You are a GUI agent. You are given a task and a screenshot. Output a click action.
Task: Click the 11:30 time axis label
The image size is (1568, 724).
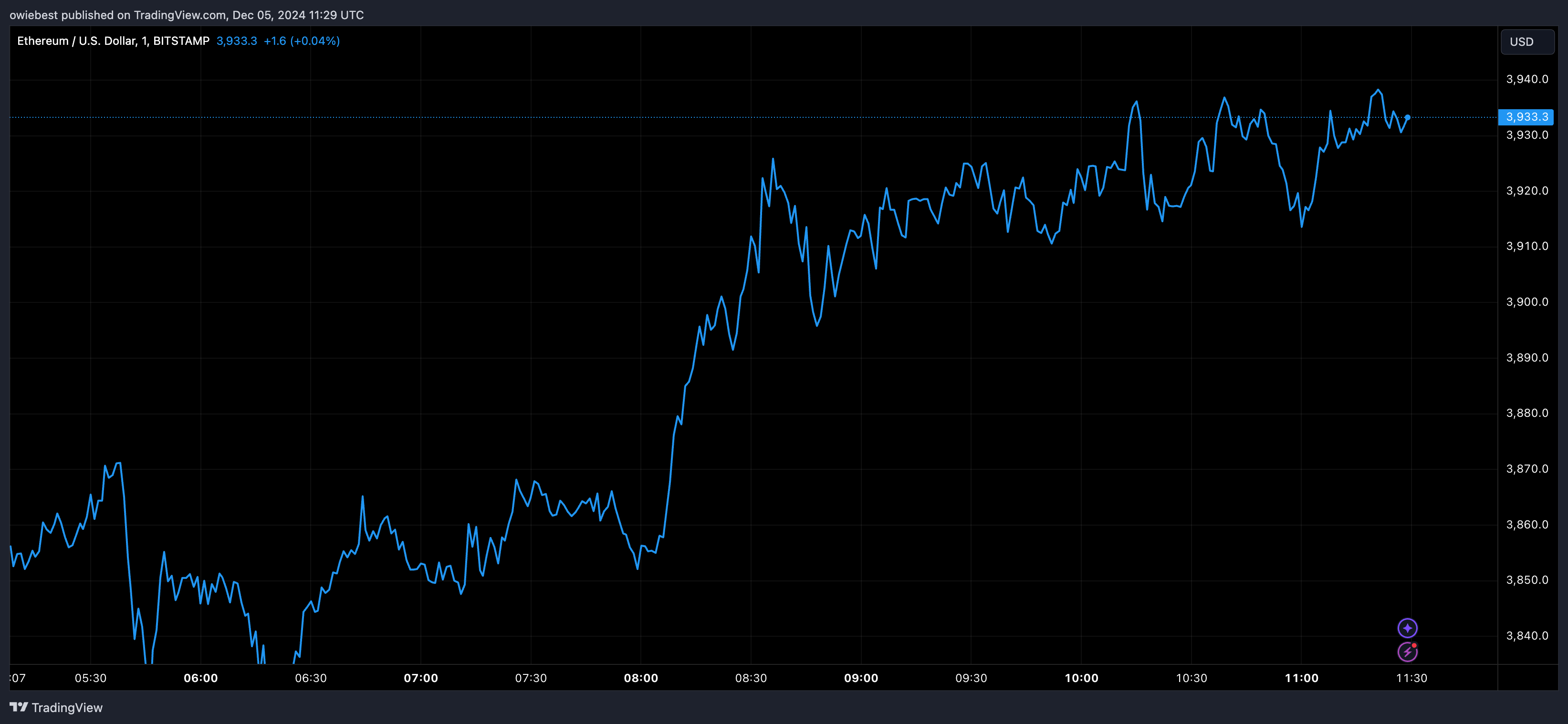(x=1411, y=678)
